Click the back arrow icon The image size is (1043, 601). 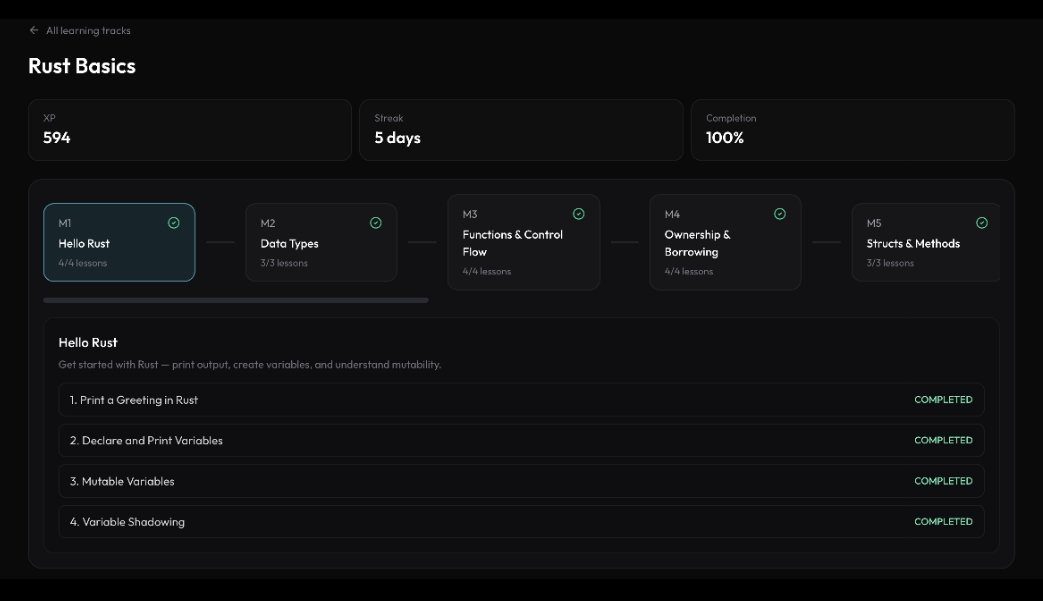tap(34, 30)
